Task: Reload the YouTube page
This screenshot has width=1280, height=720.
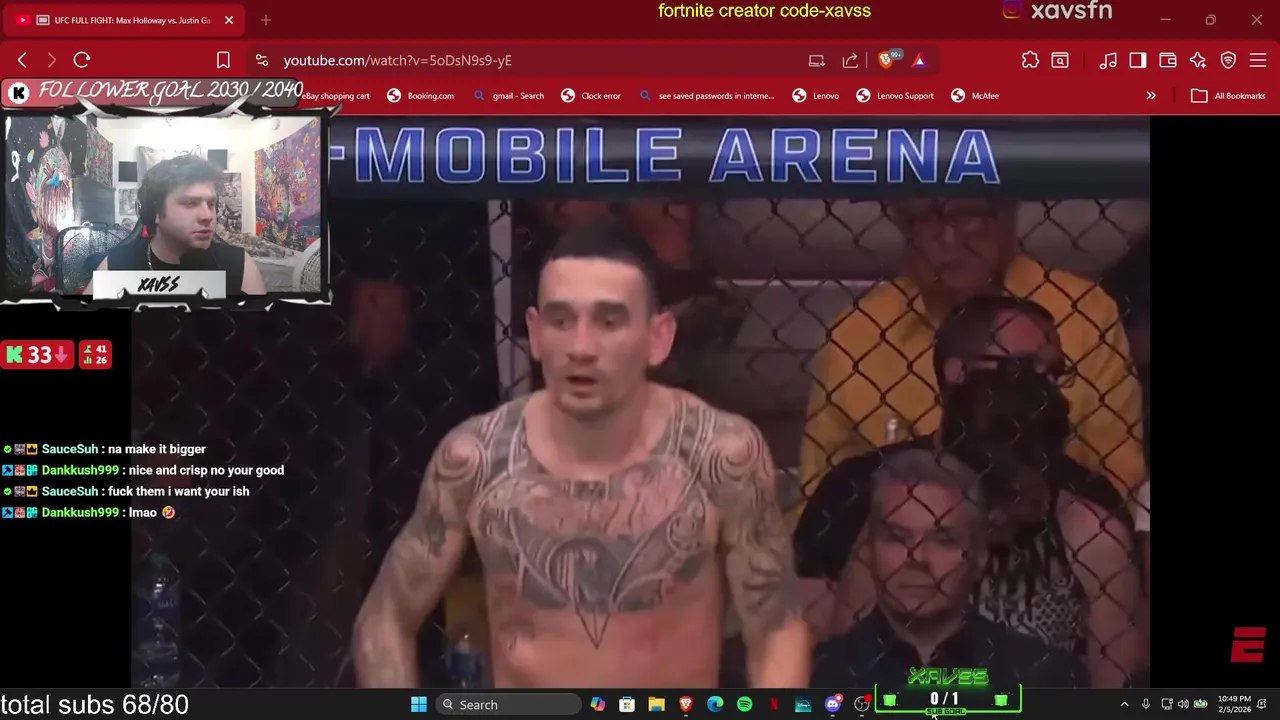Action: pyautogui.click(x=82, y=60)
